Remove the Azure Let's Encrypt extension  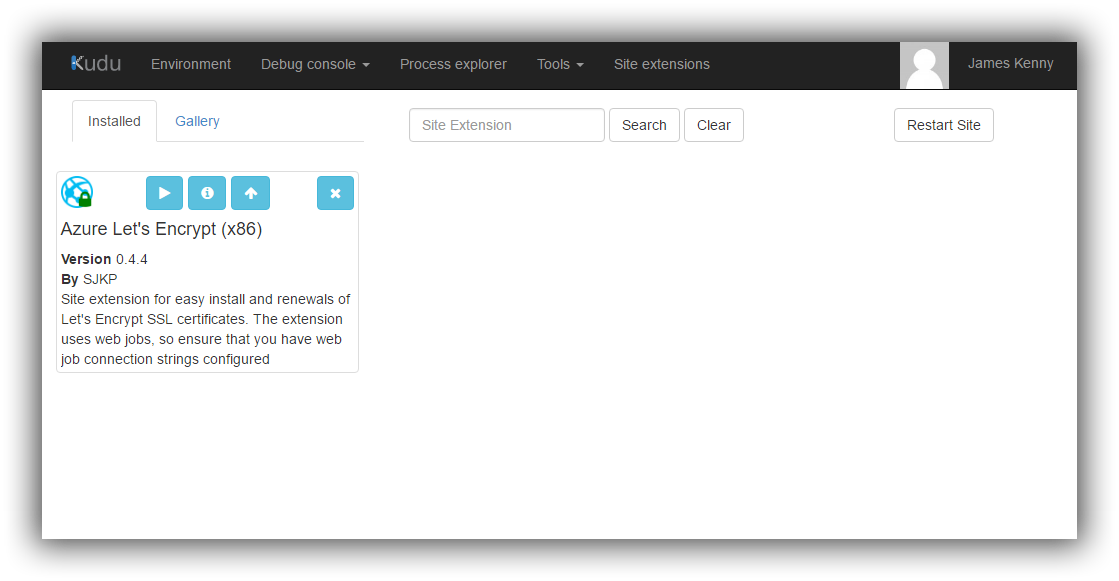coord(335,193)
